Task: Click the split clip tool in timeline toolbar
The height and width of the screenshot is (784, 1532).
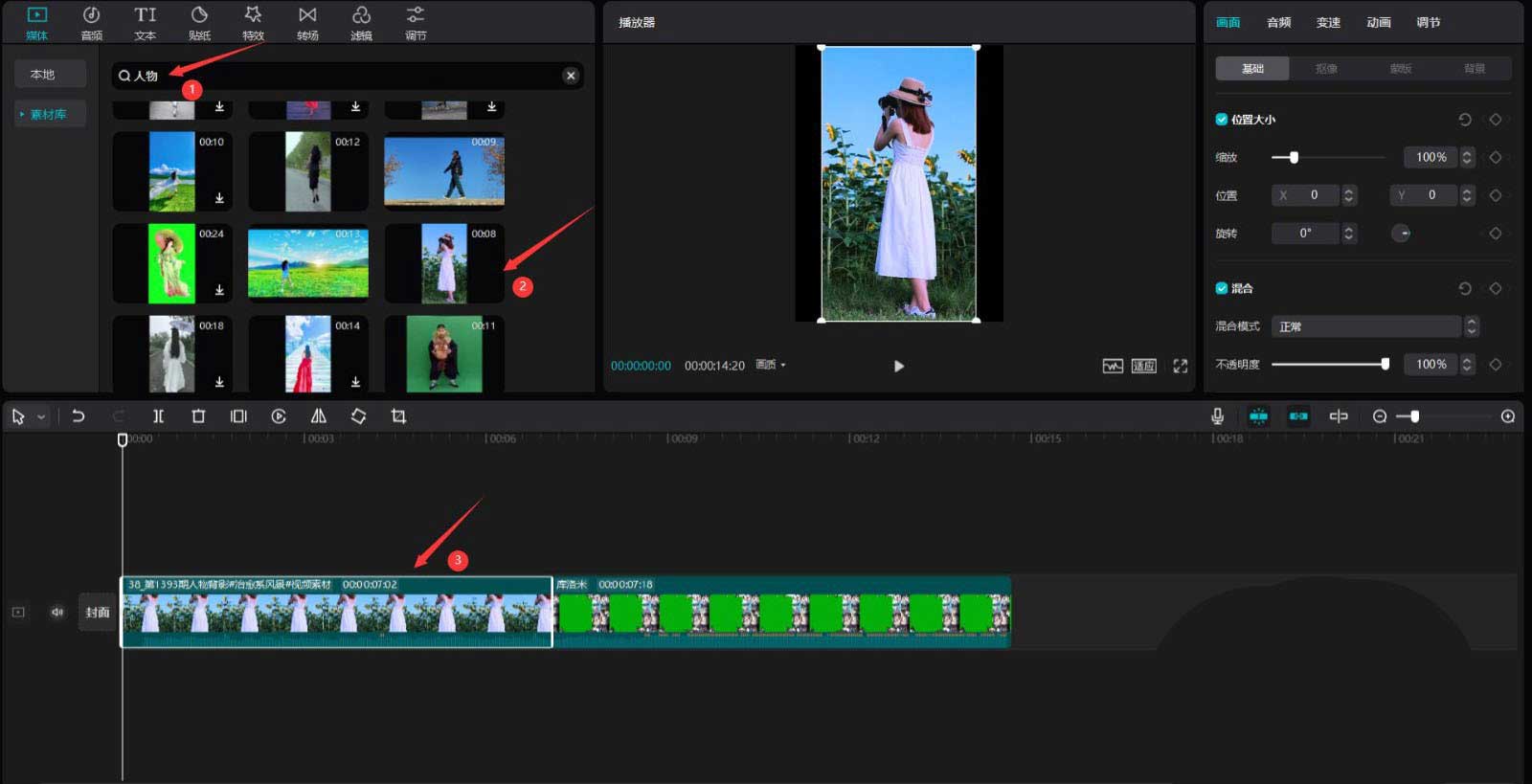Action: coord(158,416)
